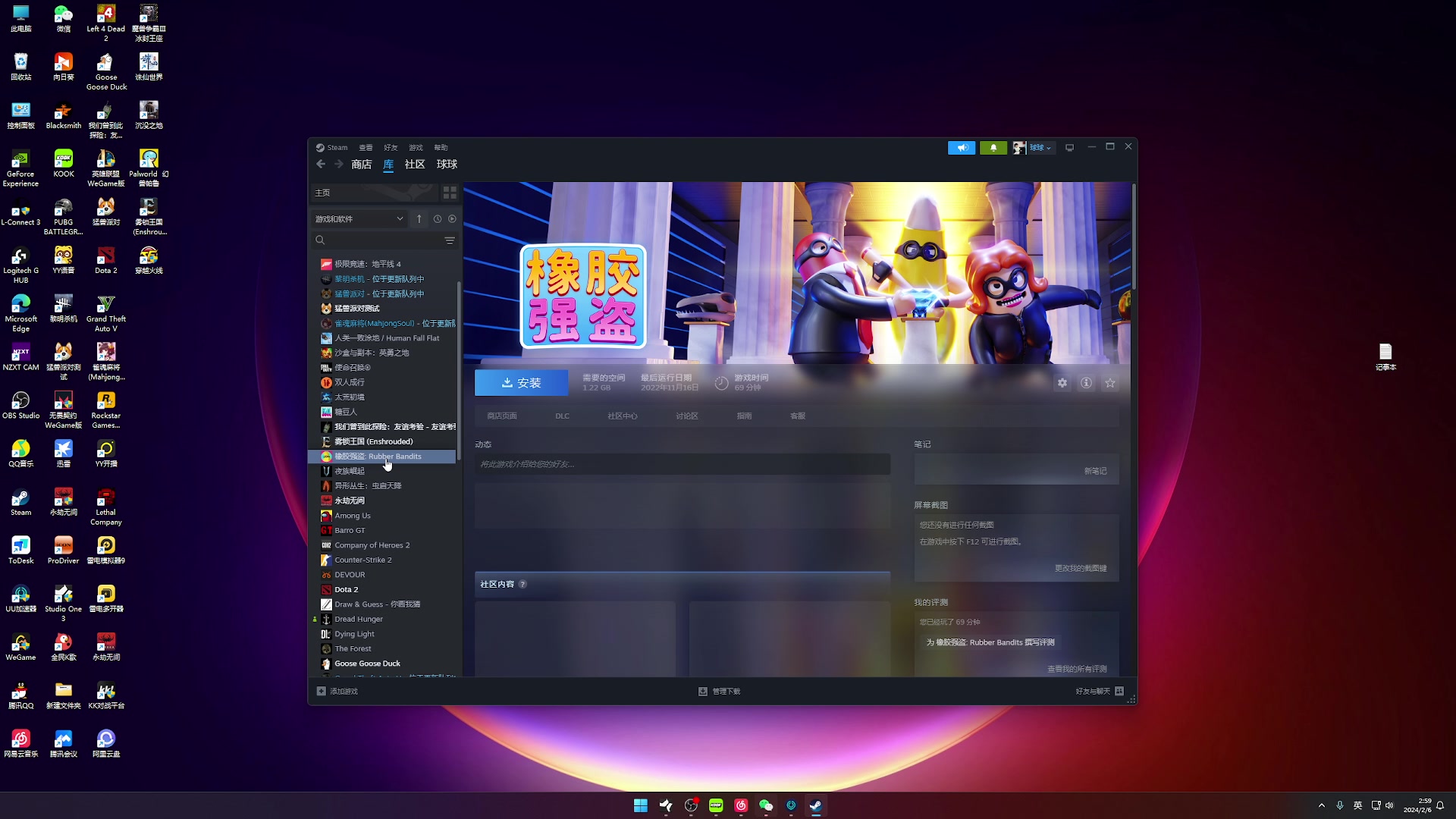1456x819 pixels.
Task: Click the Steam icon on the taskbar
Action: (x=816, y=805)
